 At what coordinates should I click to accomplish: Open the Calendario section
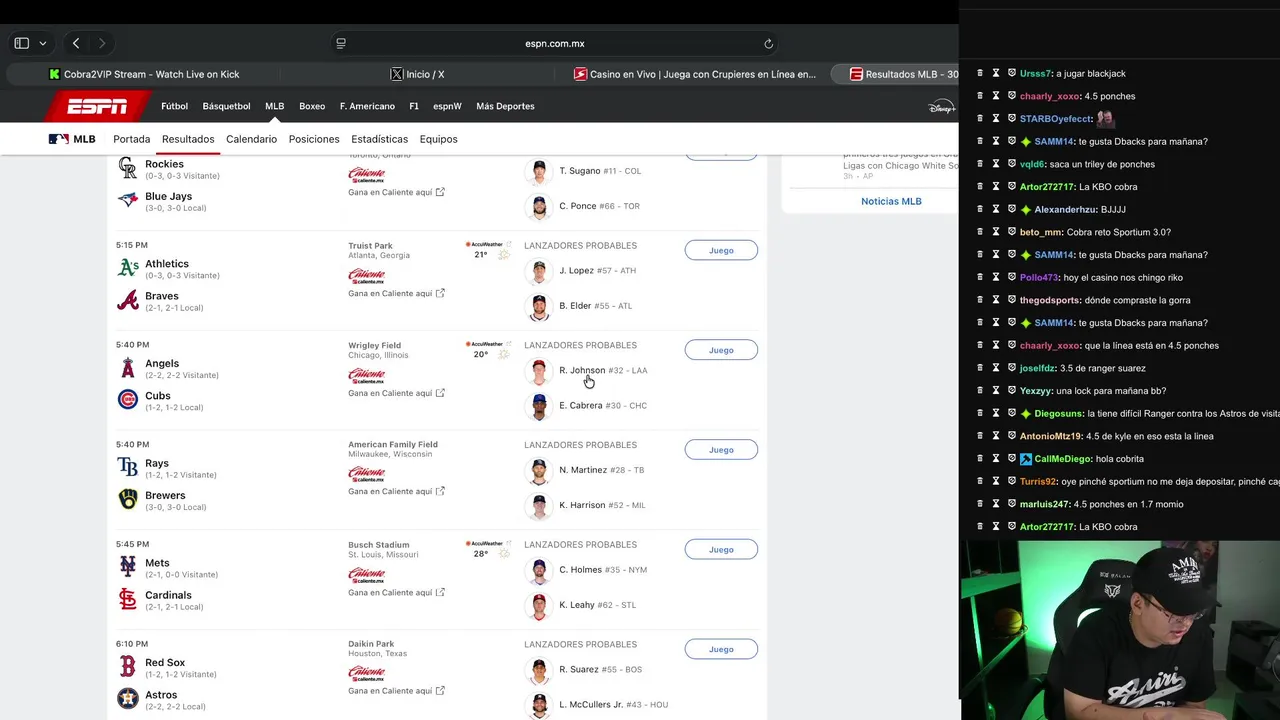(x=251, y=139)
